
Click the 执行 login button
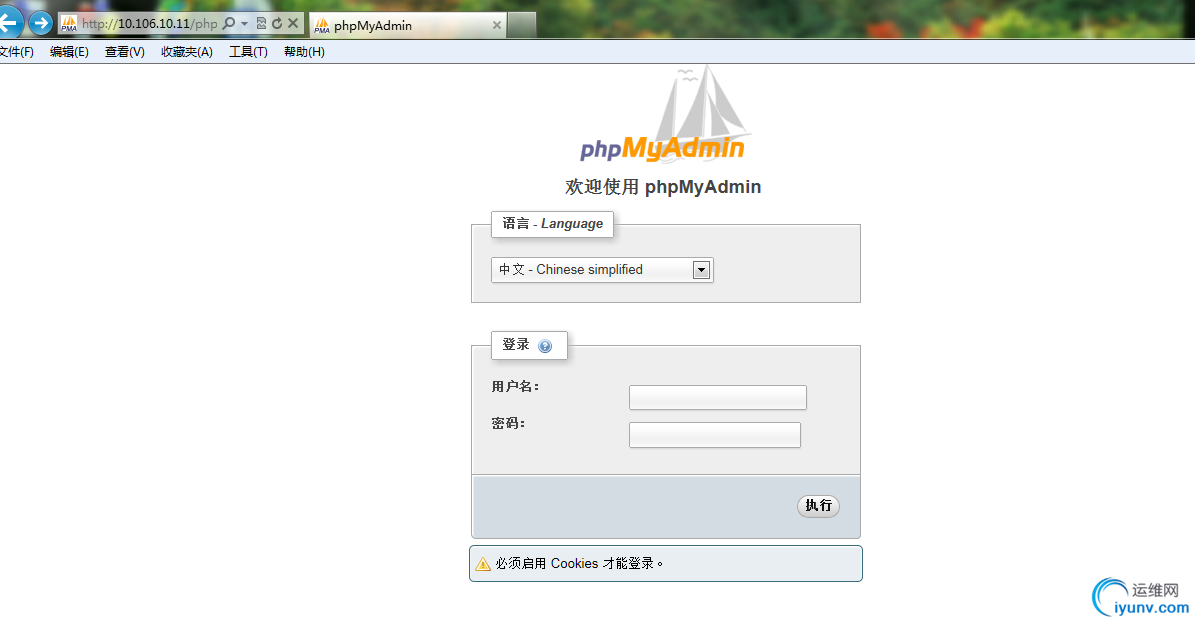tap(819, 506)
